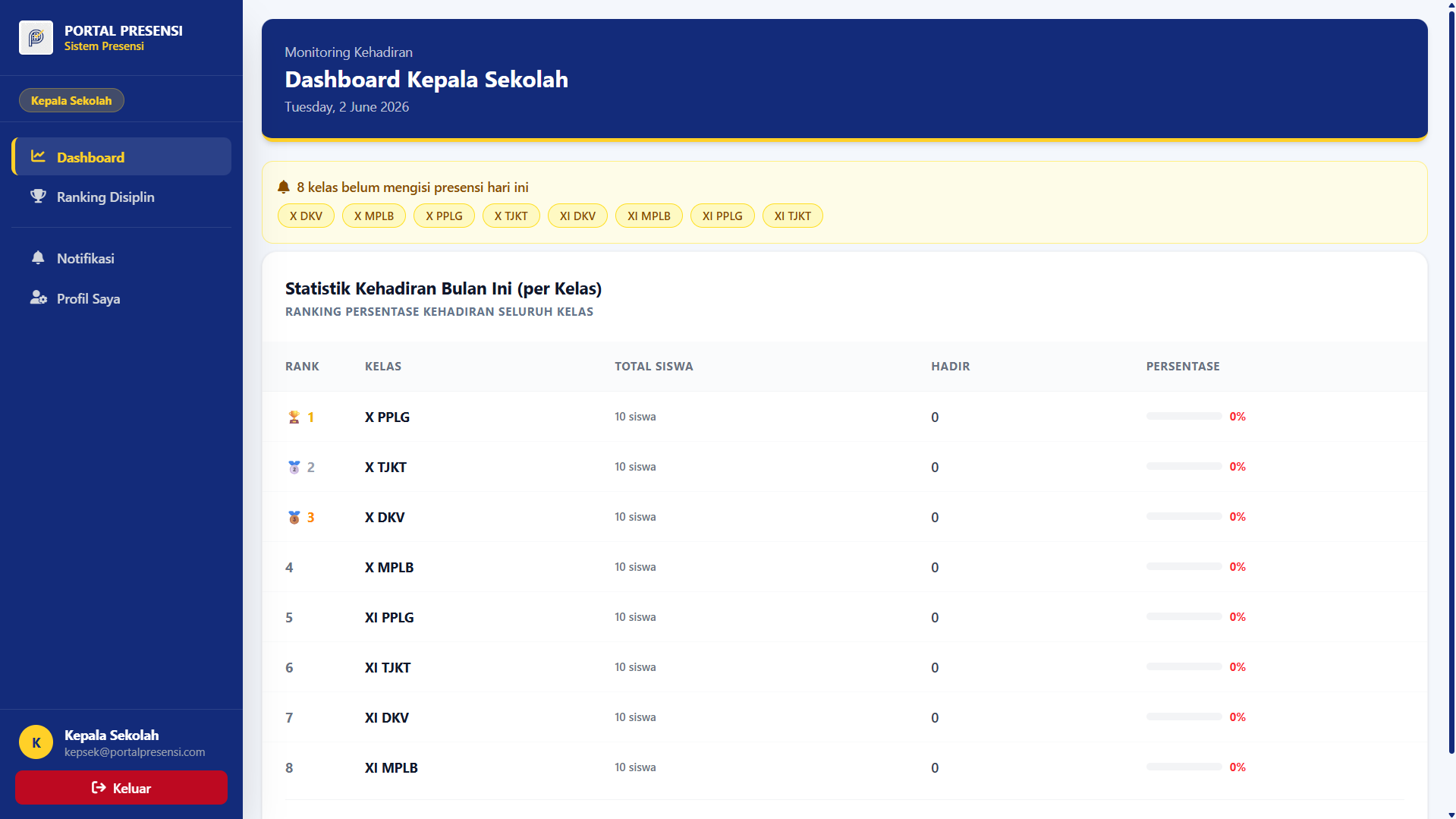Click the PERSENTASE column header

pos(1183,366)
